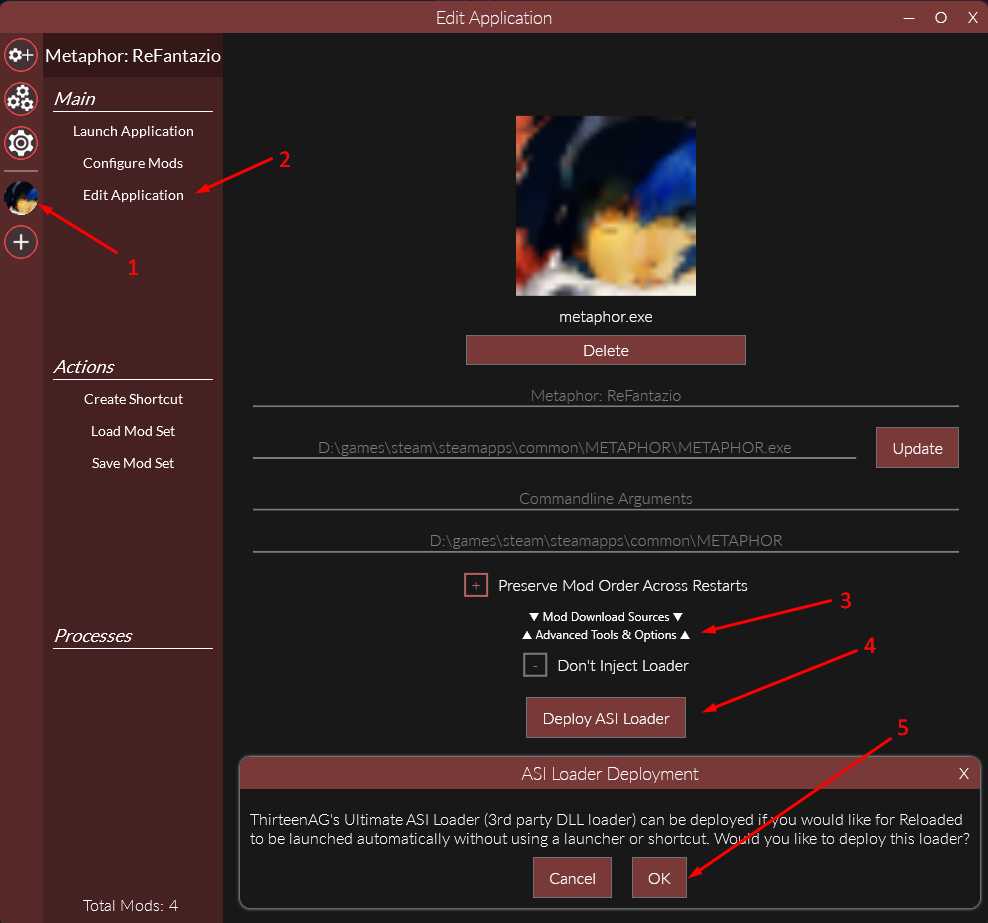Click the Total Mods: 4 status text
This screenshot has height=923, width=988.
click(130, 905)
